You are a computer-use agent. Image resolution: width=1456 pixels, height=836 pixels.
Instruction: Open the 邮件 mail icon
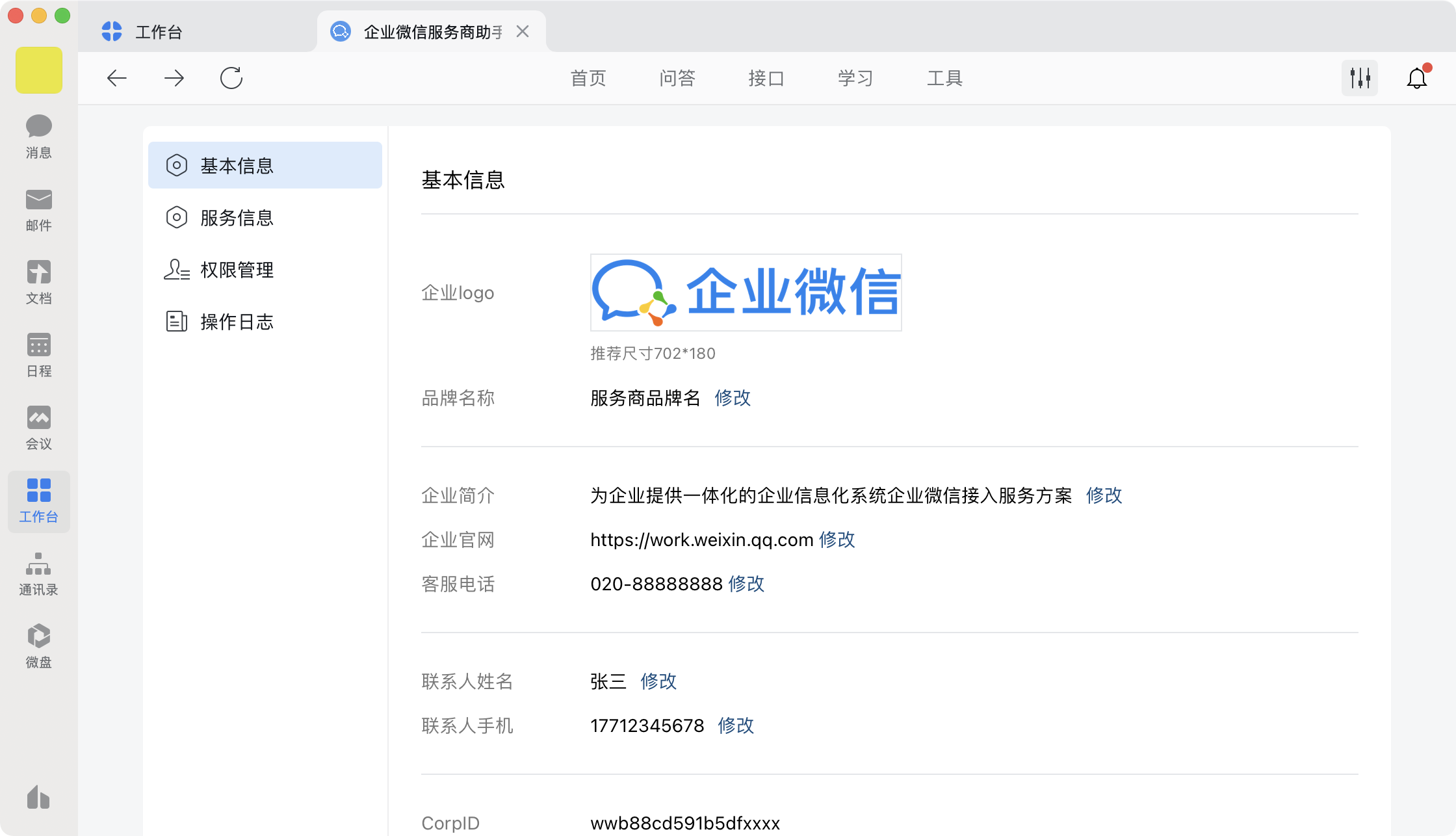39,209
